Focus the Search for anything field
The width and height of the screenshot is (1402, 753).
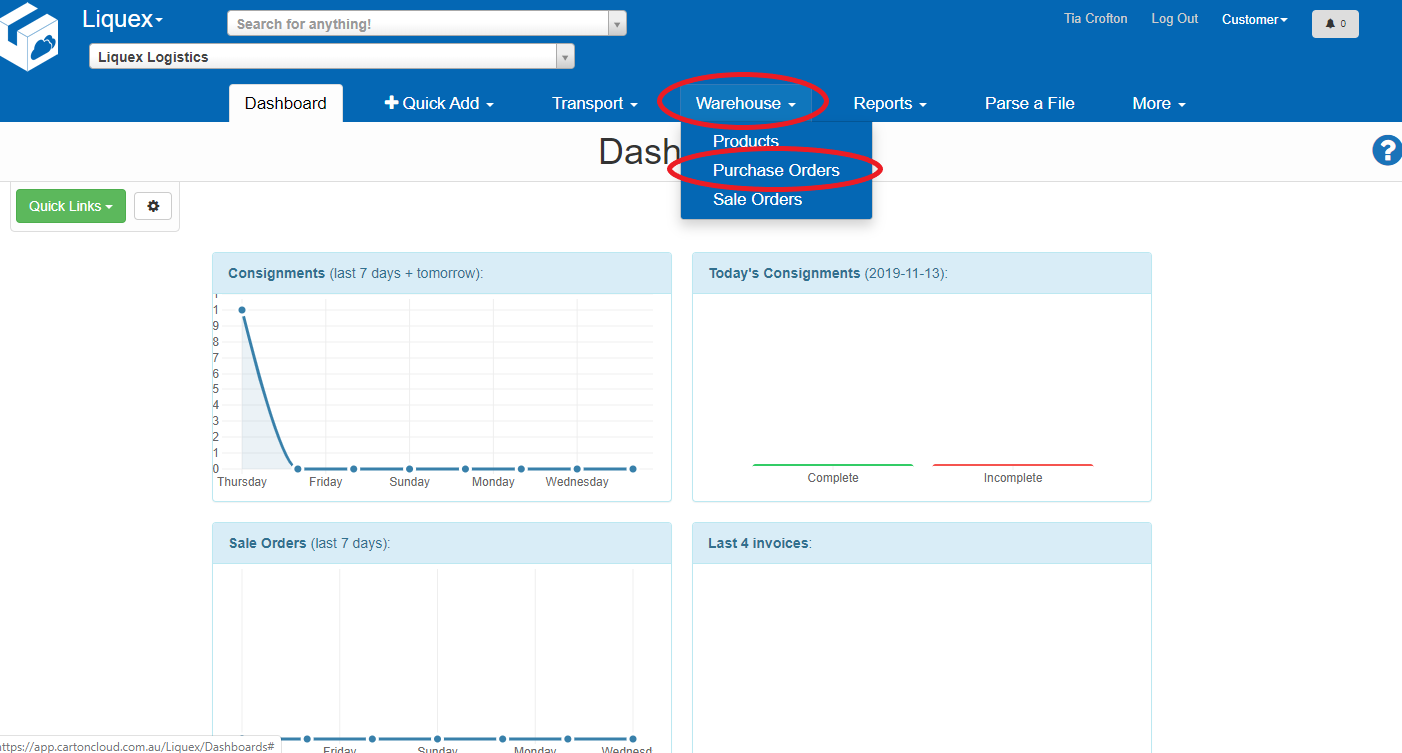click(x=418, y=24)
